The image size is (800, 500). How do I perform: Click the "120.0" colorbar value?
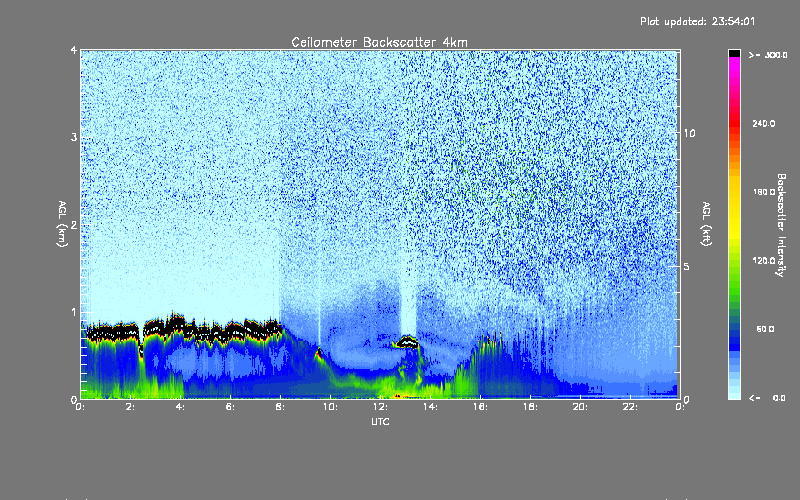[763, 261]
